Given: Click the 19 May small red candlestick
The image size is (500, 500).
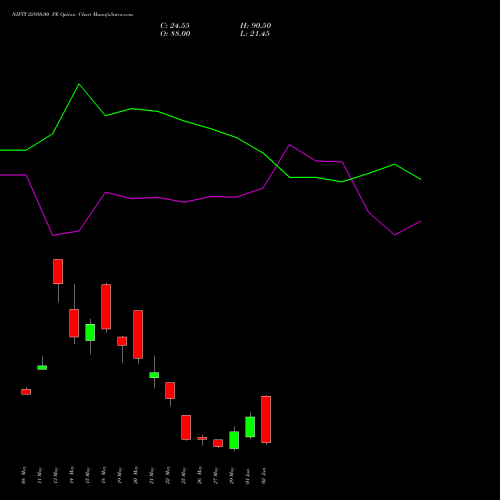Looking at the screenshot, I should click(x=122, y=341).
